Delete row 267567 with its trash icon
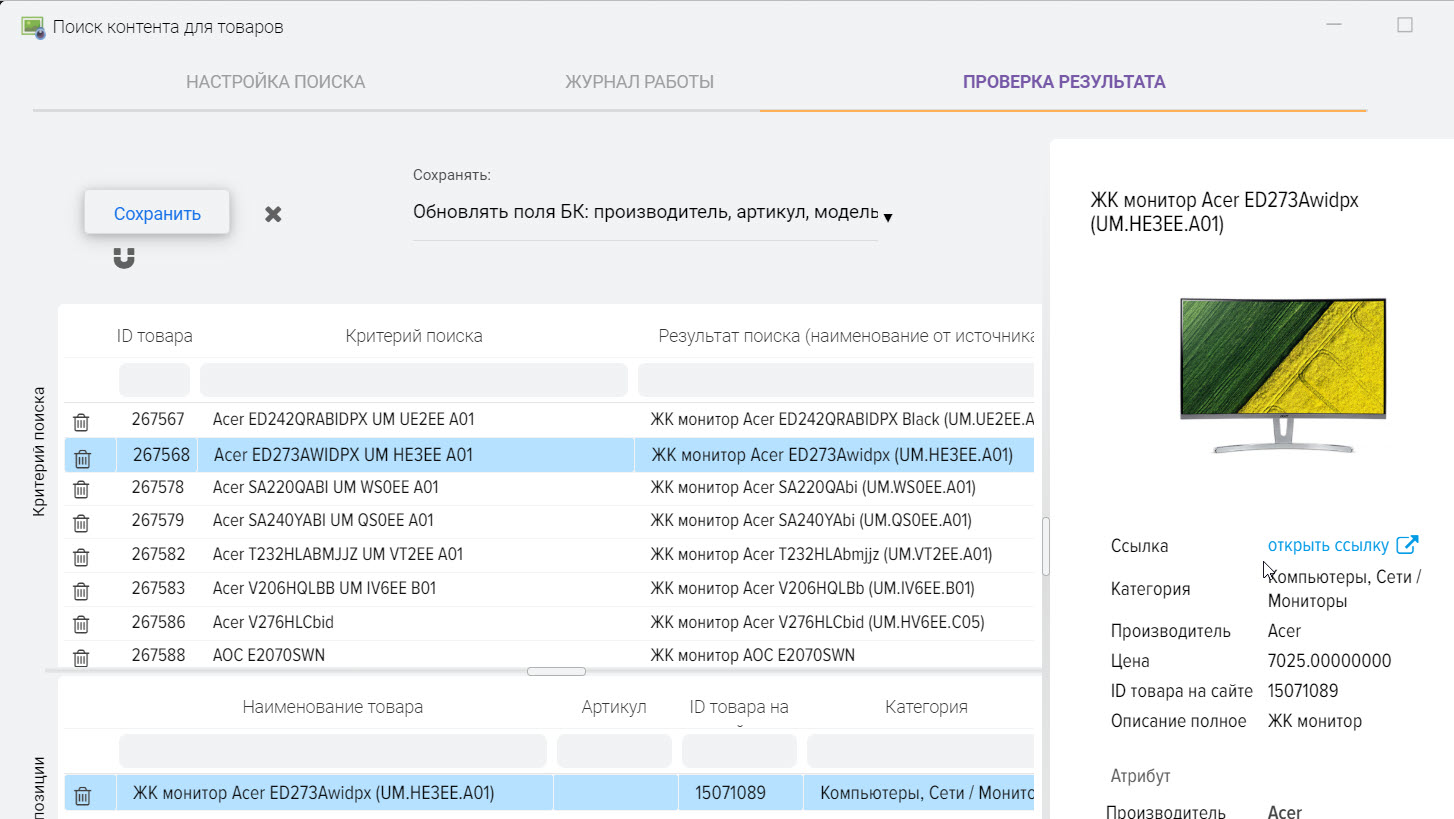This screenshot has height=819, width=1454. 82,422
